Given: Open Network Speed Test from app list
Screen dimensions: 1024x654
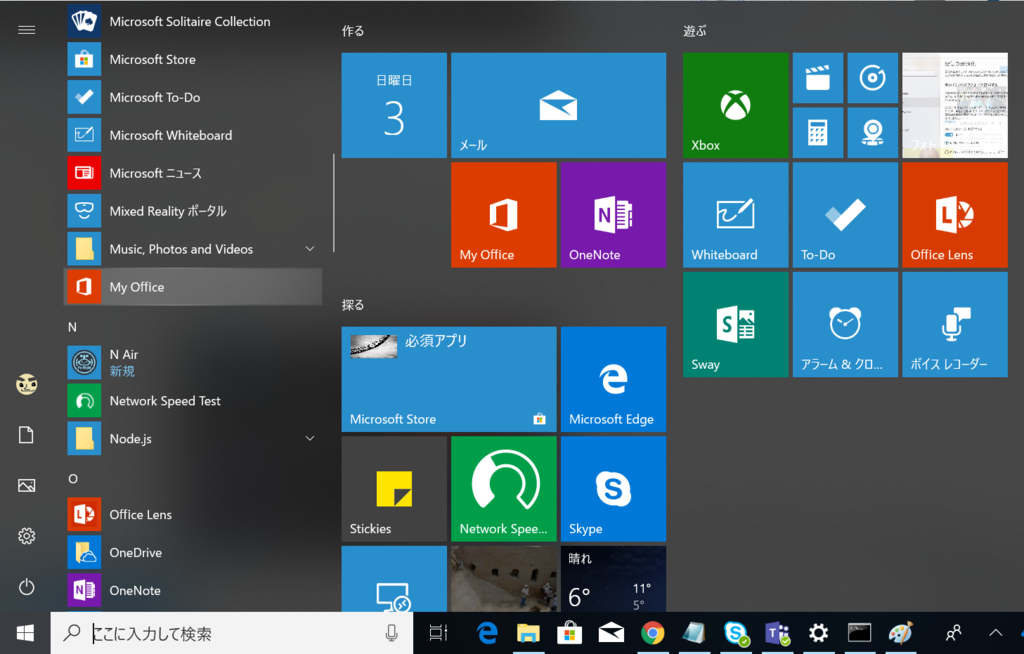Looking at the screenshot, I should [x=193, y=401].
